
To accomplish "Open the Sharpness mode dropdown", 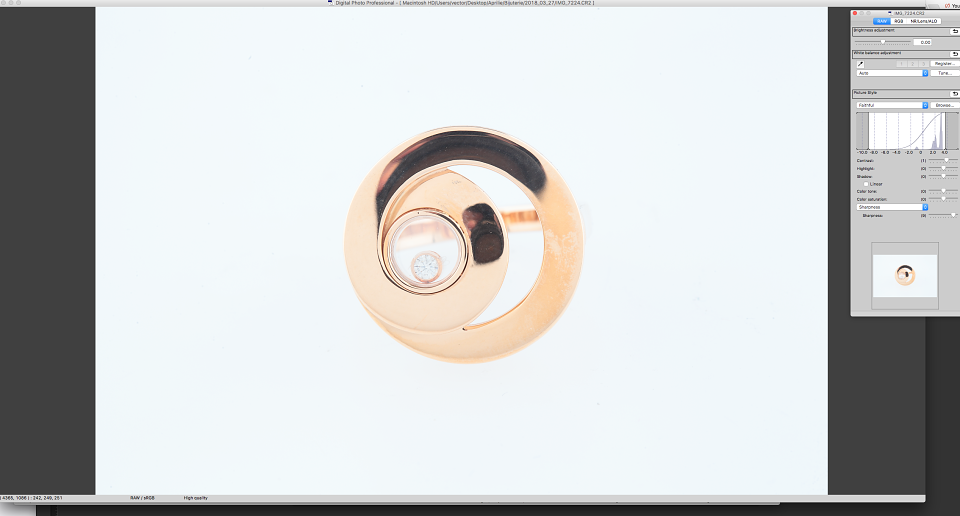I will pyautogui.click(x=892, y=207).
